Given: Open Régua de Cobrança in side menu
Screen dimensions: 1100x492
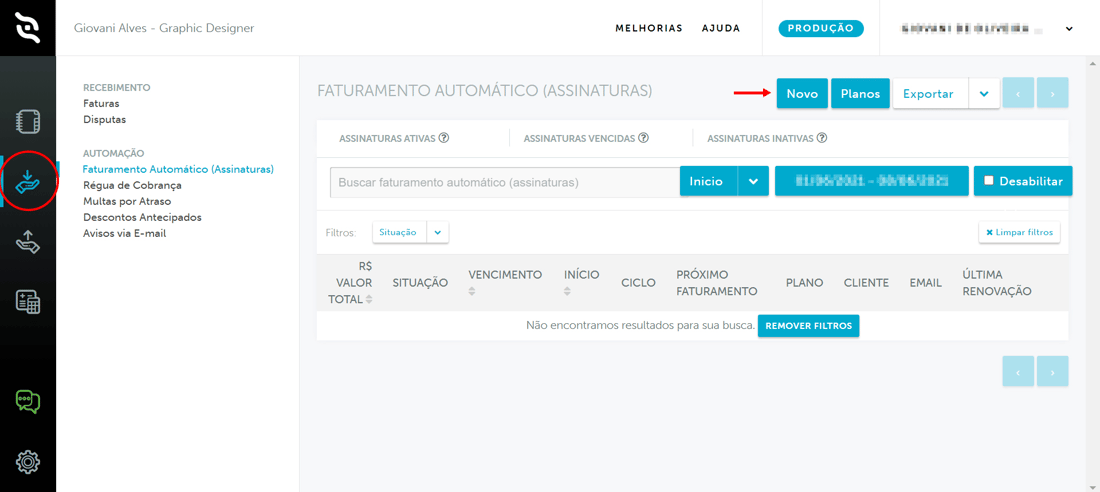Looking at the screenshot, I should (132, 185).
